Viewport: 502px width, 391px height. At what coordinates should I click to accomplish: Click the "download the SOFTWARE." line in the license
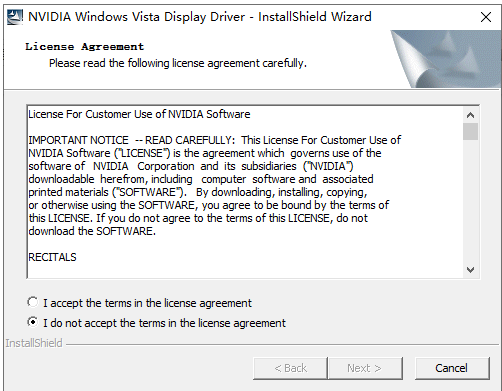92,231
